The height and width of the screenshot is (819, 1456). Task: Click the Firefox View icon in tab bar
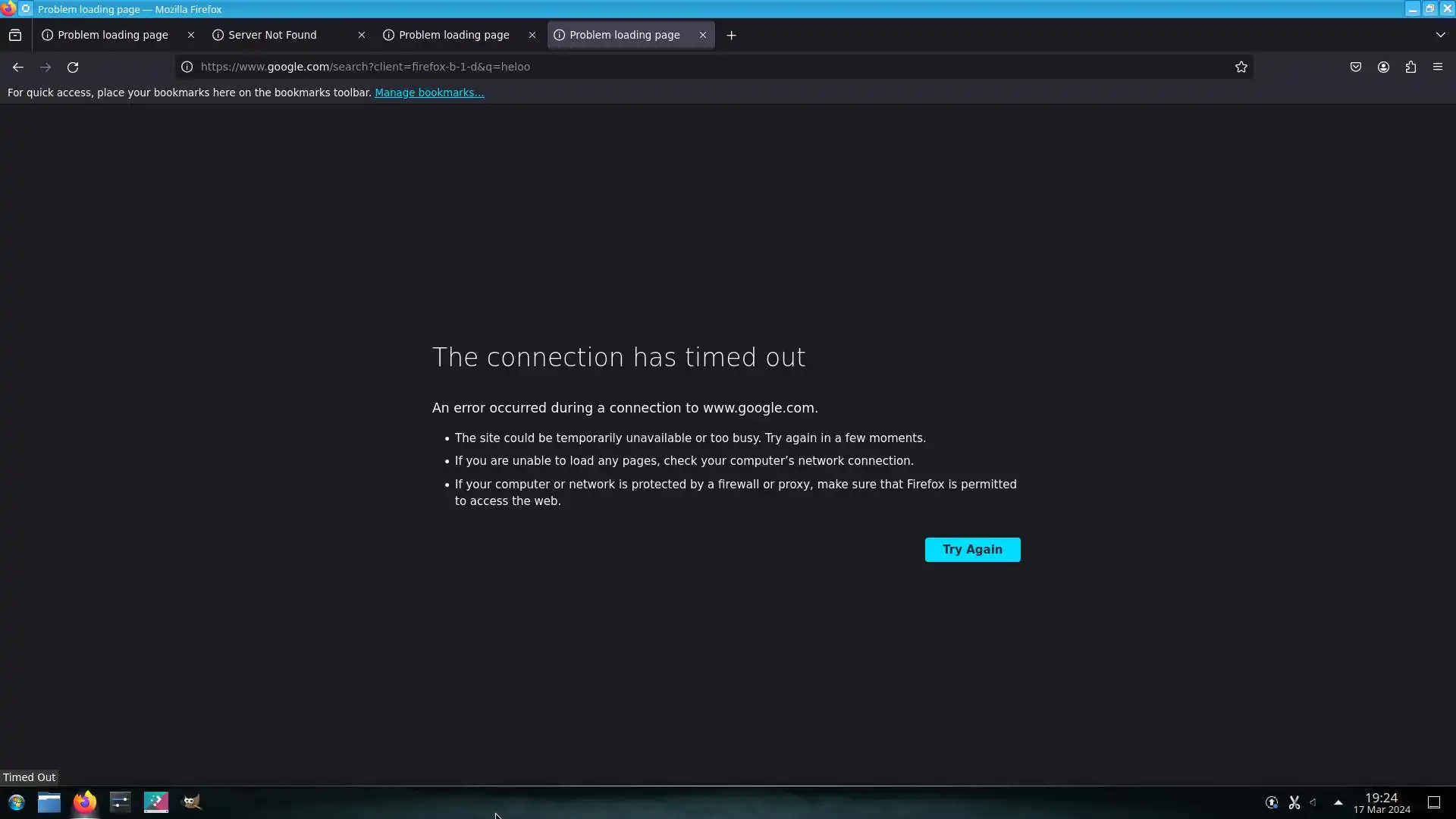click(x=15, y=35)
